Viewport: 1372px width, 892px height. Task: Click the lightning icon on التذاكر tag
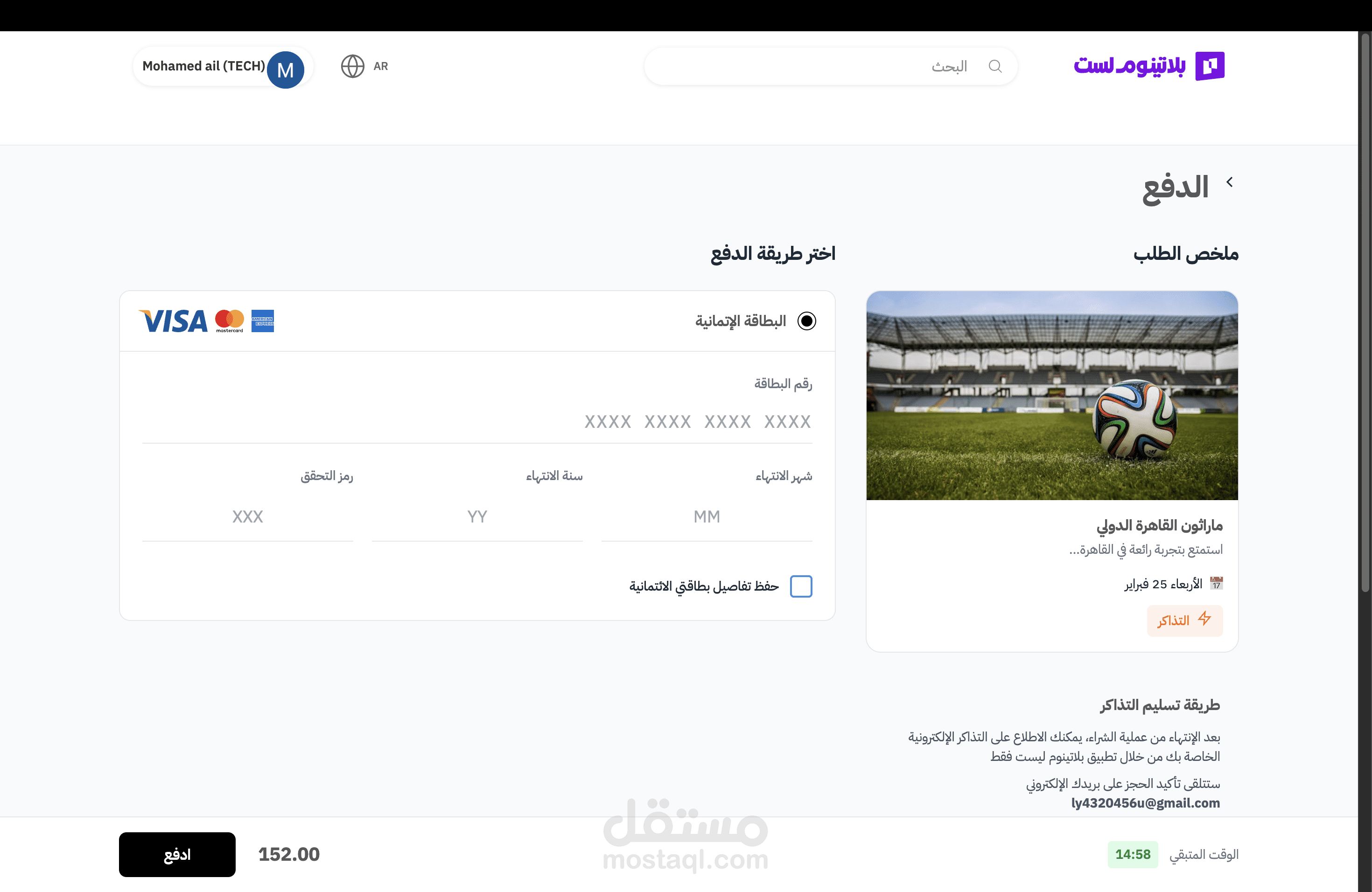click(1204, 620)
